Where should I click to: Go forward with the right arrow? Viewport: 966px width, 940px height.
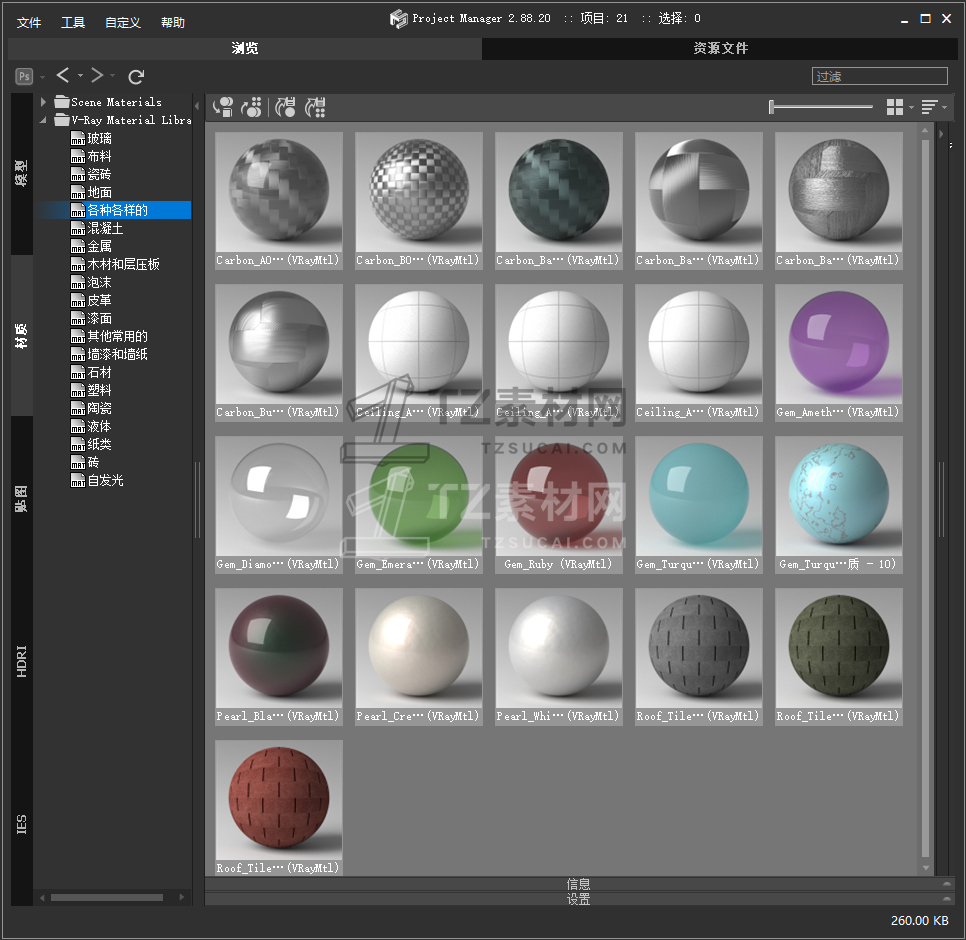tap(97, 76)
